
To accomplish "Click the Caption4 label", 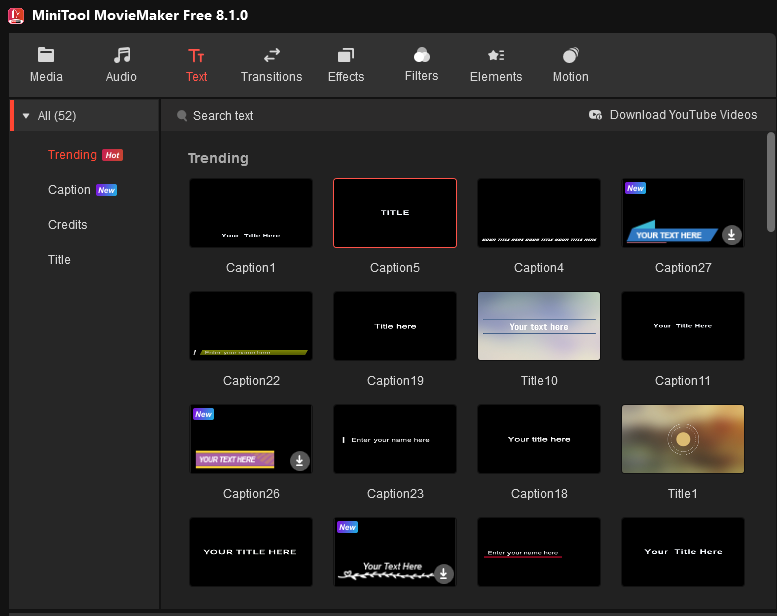I will pos(539,268).
